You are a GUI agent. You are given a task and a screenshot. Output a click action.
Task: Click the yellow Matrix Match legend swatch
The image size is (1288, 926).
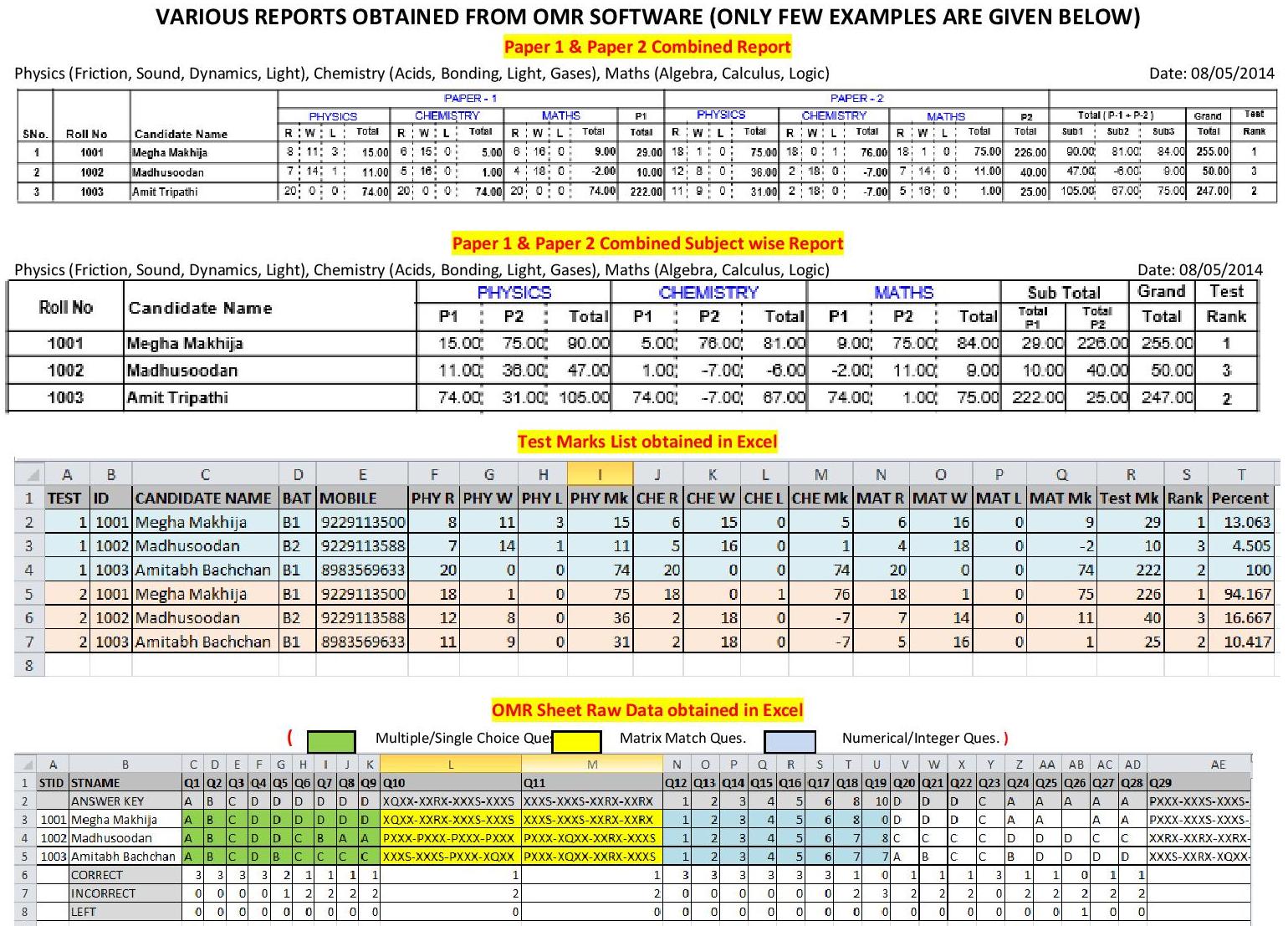[x=576, y=742]
